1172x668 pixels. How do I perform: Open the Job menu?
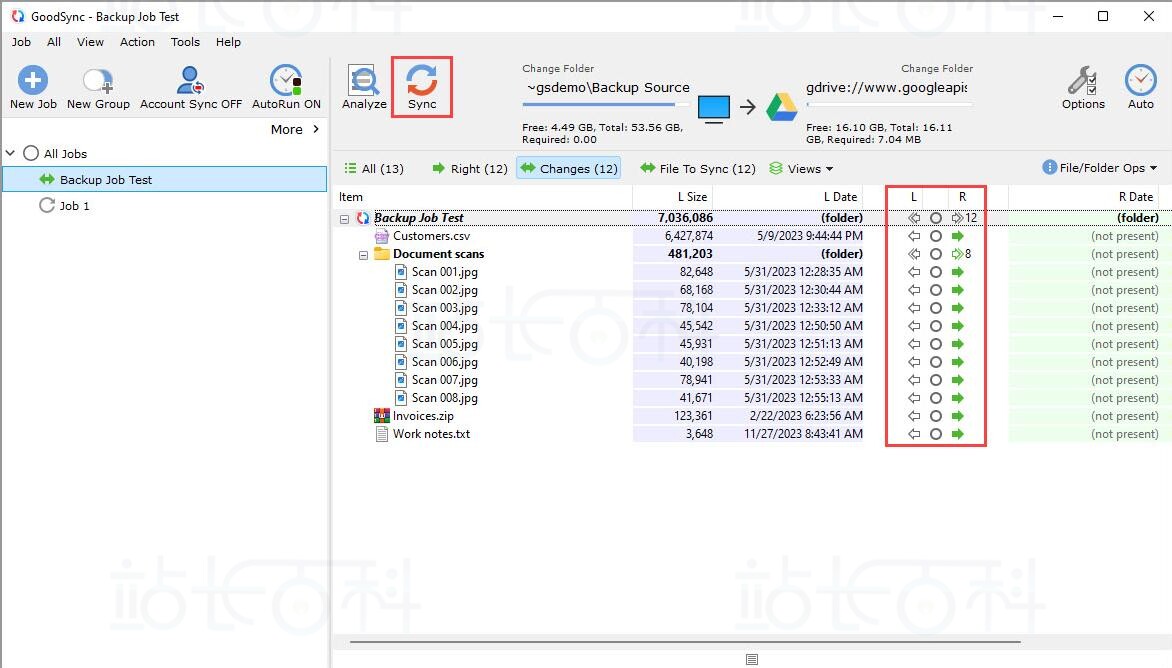pyautogui.click(x=21, y=42)
